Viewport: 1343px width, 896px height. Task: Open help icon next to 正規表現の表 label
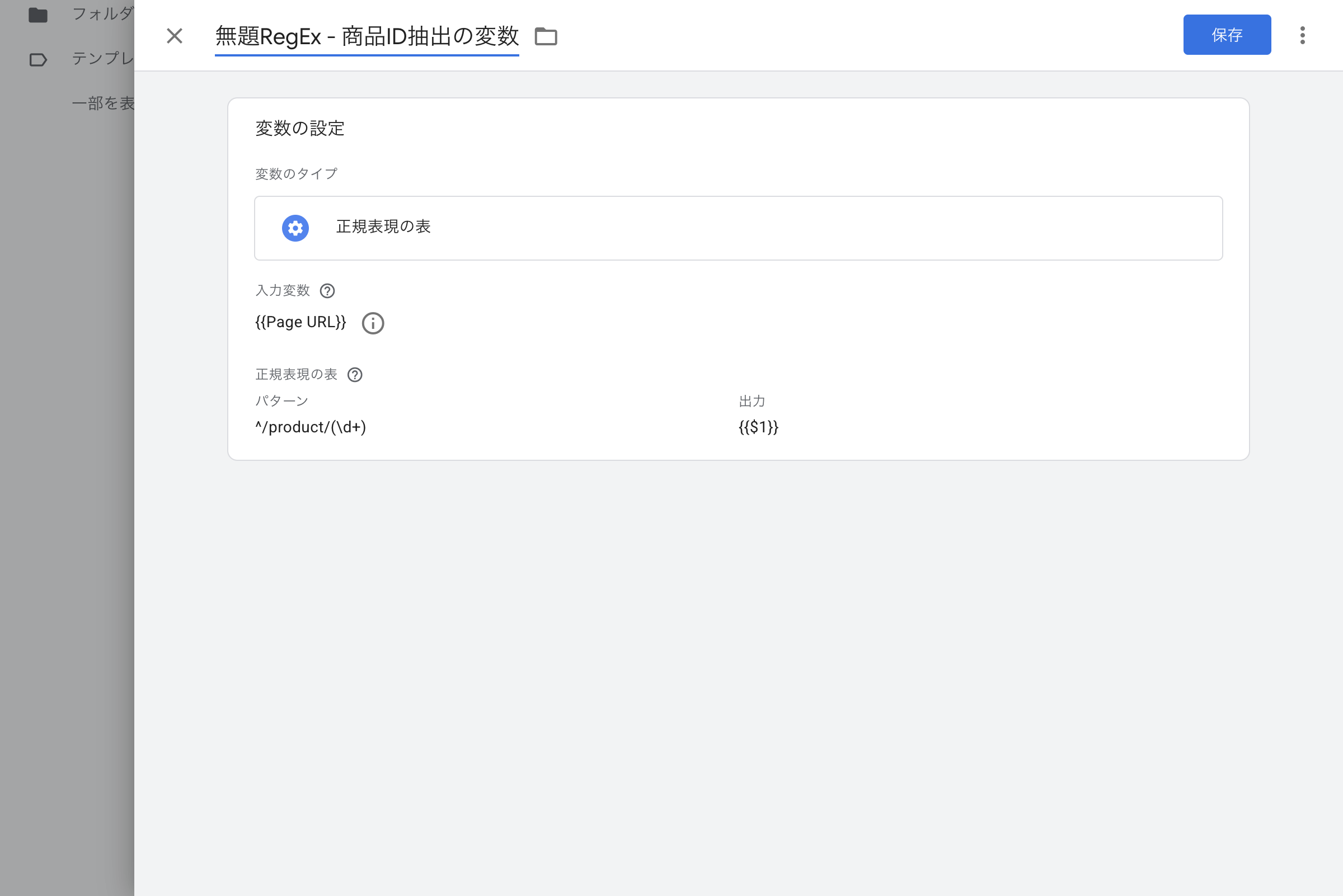tap(354, 375)
